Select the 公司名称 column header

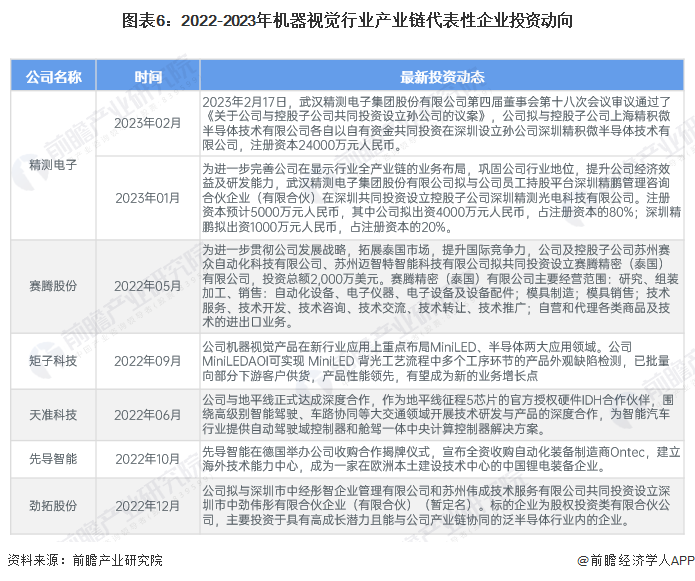(x=53, y=77)
